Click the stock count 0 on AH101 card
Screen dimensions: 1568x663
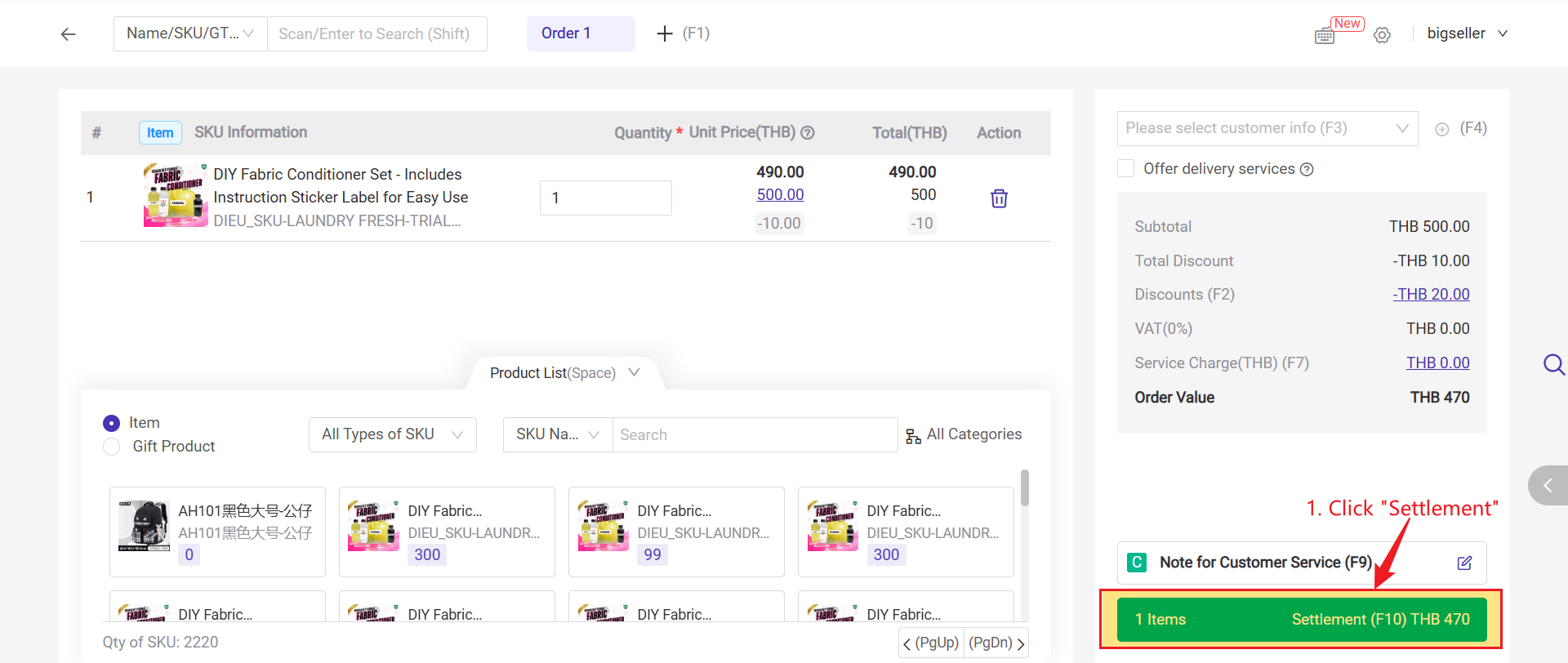[x=189, y=555]
